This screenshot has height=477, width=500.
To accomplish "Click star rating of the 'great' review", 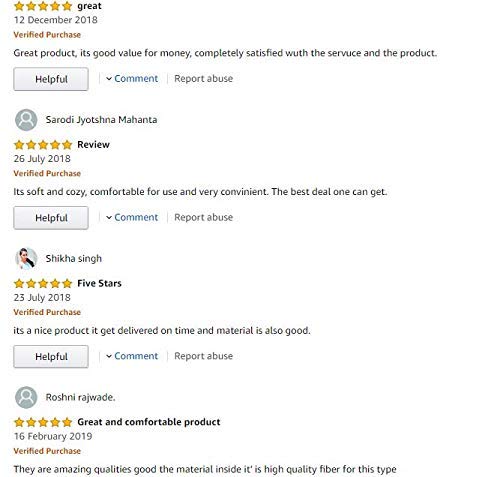I will click(43, 6).
